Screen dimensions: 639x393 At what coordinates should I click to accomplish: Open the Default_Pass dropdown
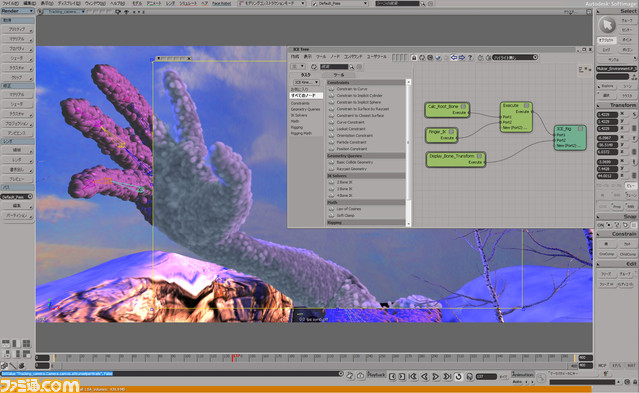tap(339, 3)
